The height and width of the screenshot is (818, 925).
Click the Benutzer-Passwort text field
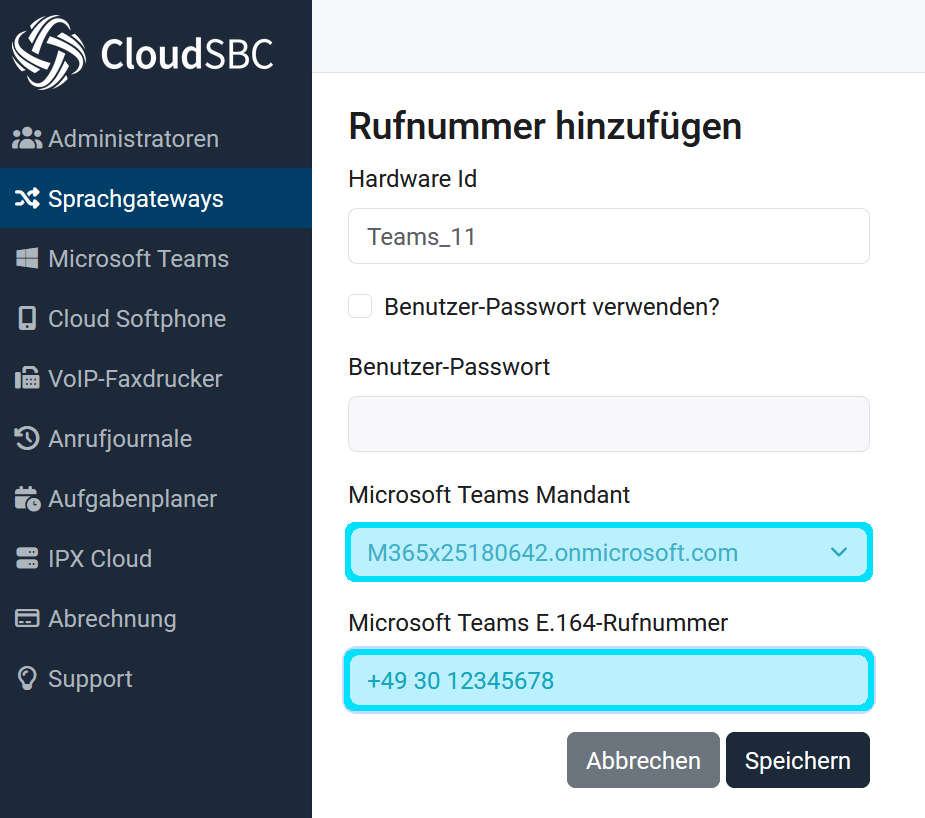point(608,424)
